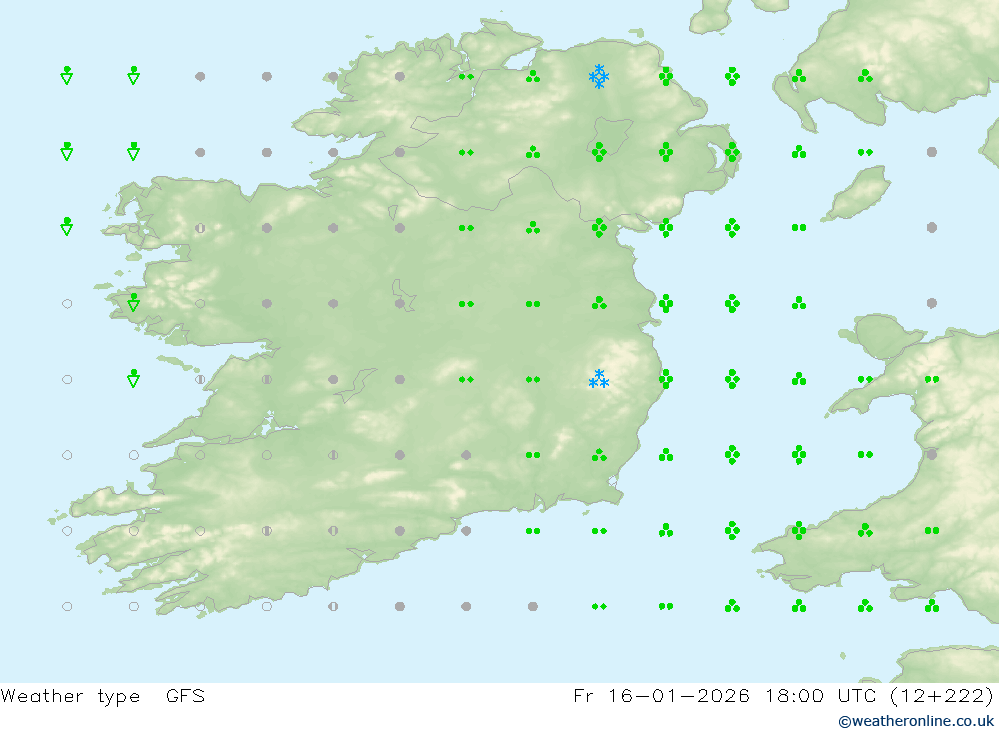
Task: Select the green rain symbol at Dublin Bay
Action: tap(666, 303)
